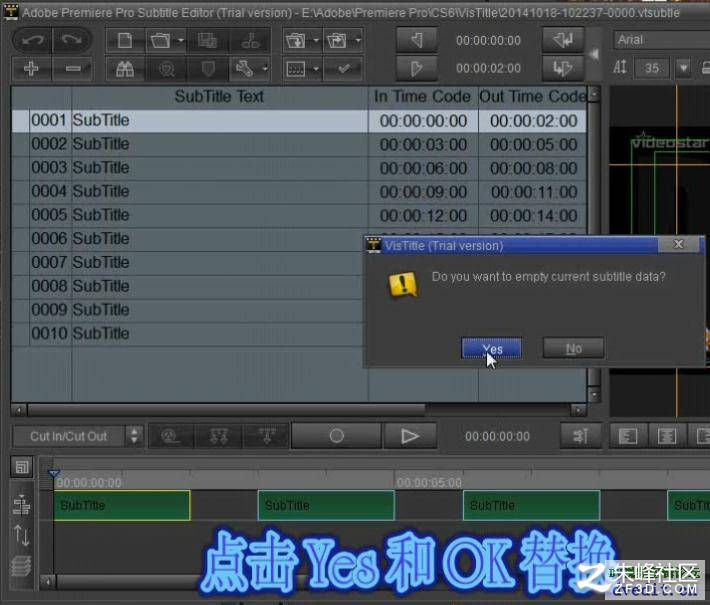Click the SubTitle Text column header
Image resolution: width=710 pixels, height=605 pixels.
point(220,96)
